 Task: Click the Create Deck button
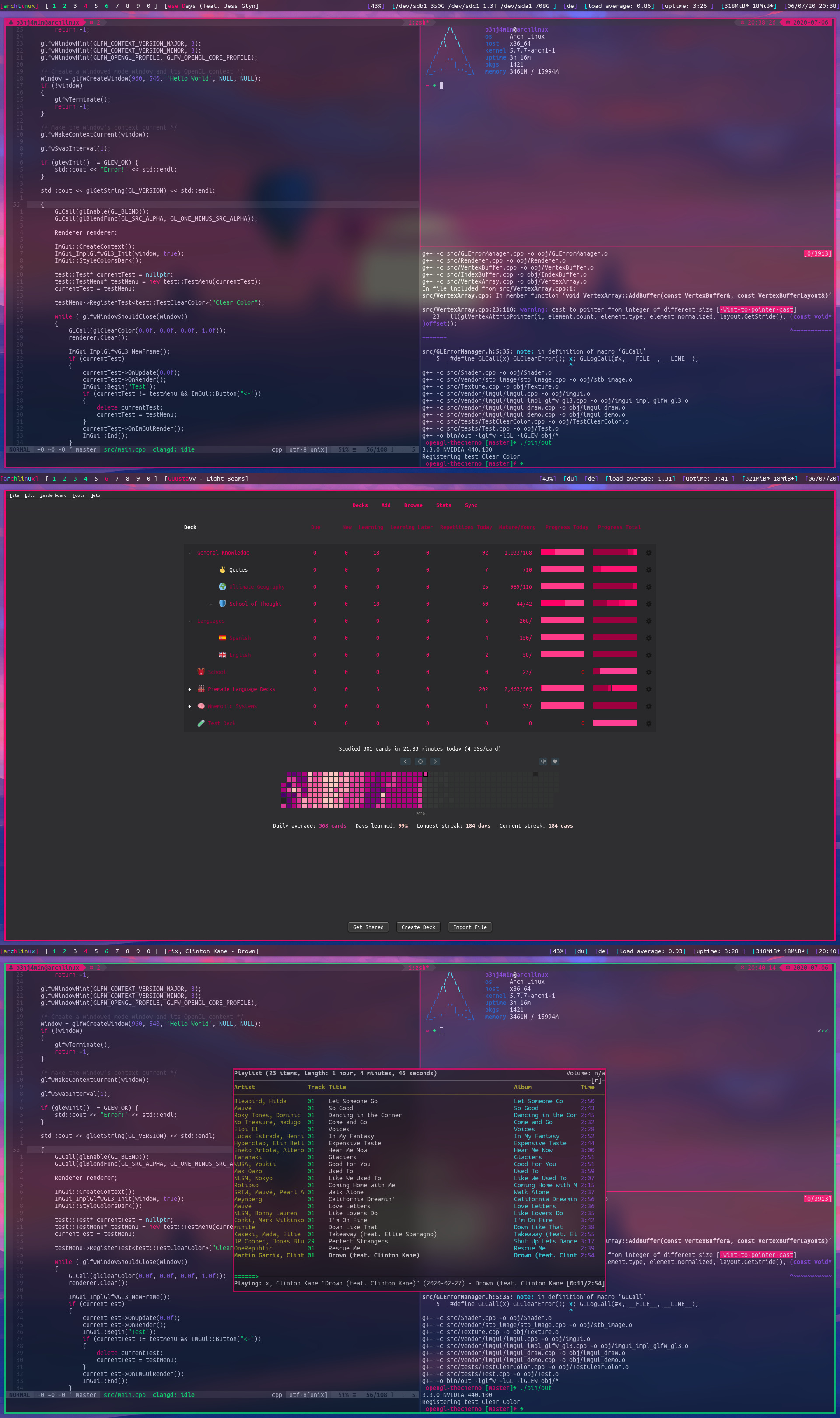(418, 927)
